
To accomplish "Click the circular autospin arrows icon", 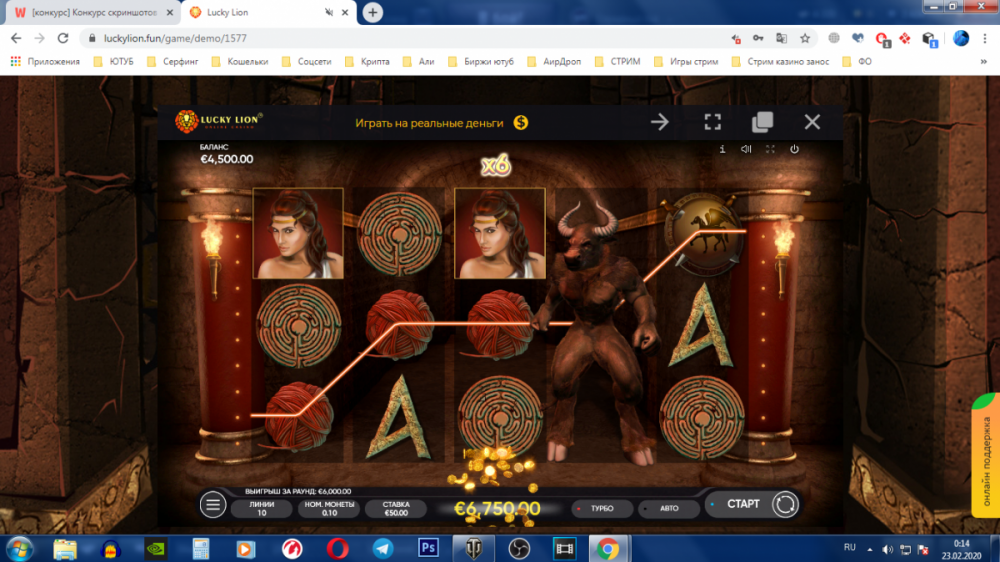I will point(785,504).
